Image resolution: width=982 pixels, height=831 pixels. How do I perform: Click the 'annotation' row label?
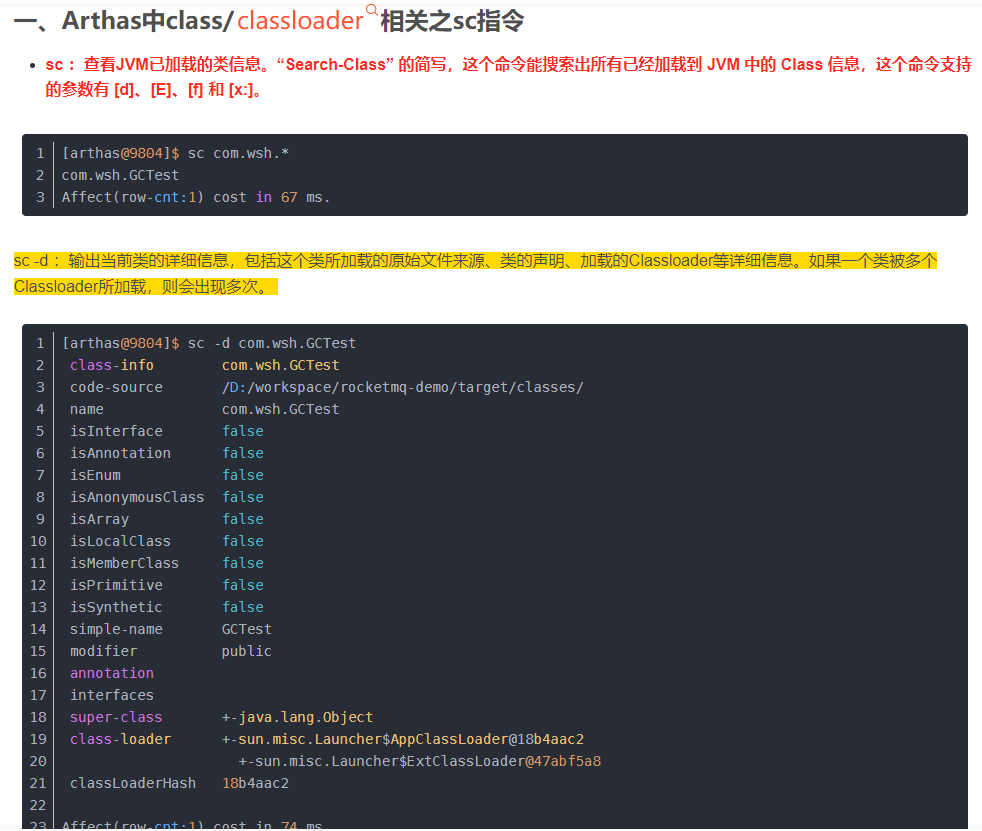click(x=111, y=673)
